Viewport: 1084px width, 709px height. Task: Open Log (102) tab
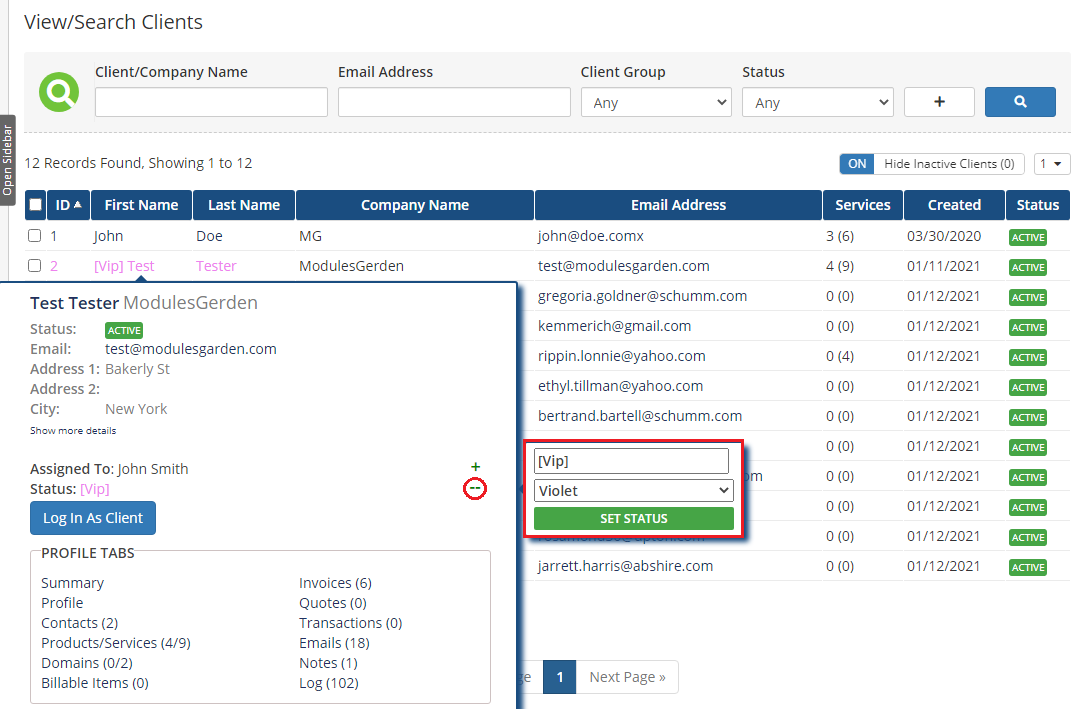pos(328,683)
